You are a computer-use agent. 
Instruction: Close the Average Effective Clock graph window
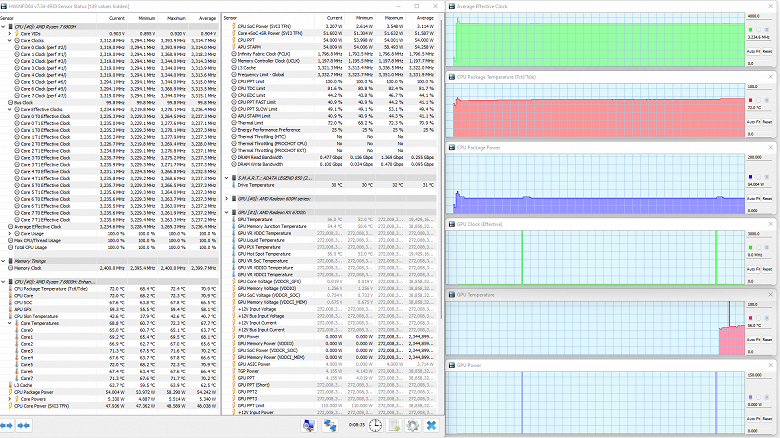tap(772, 6)
